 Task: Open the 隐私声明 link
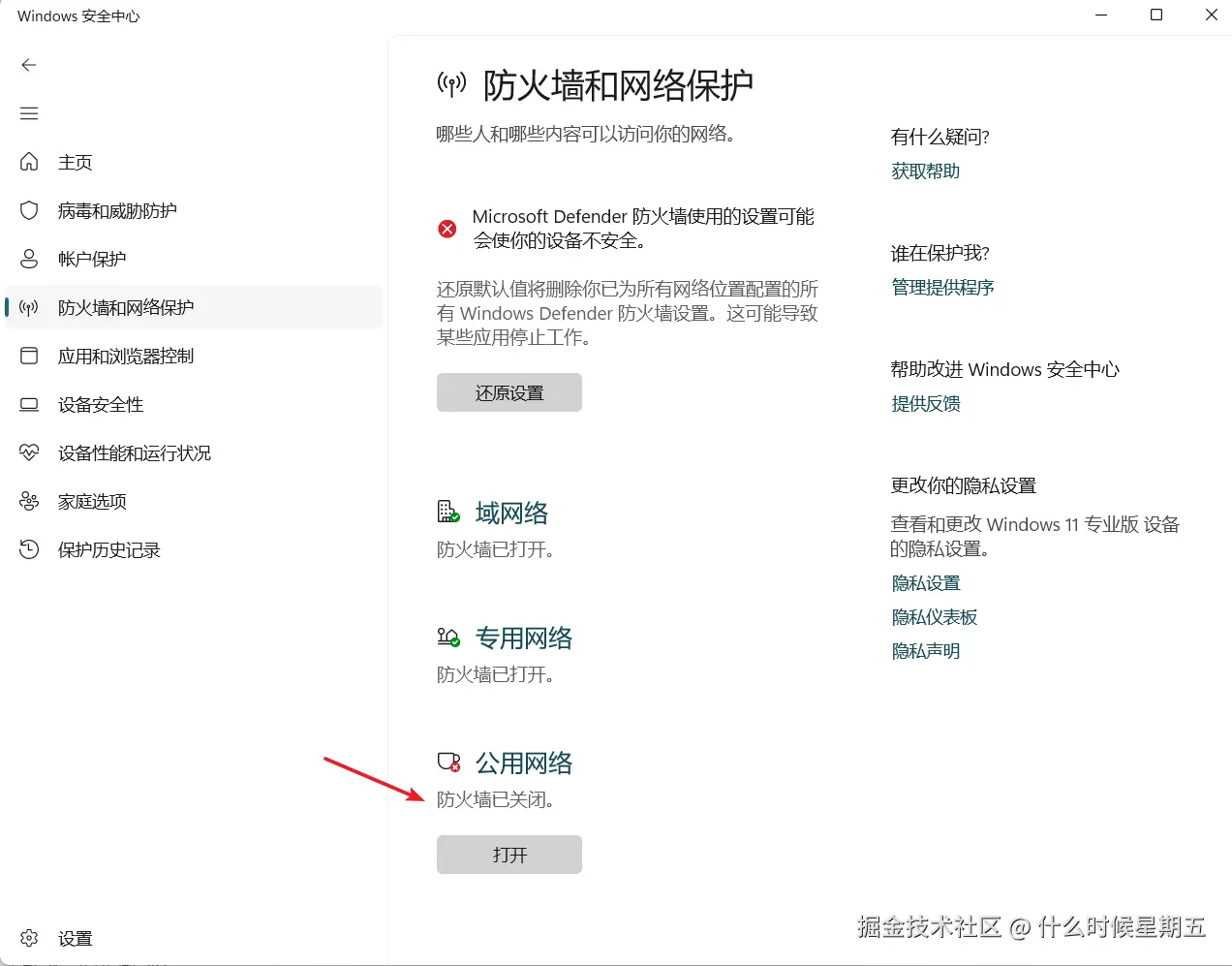coord(926,651)
